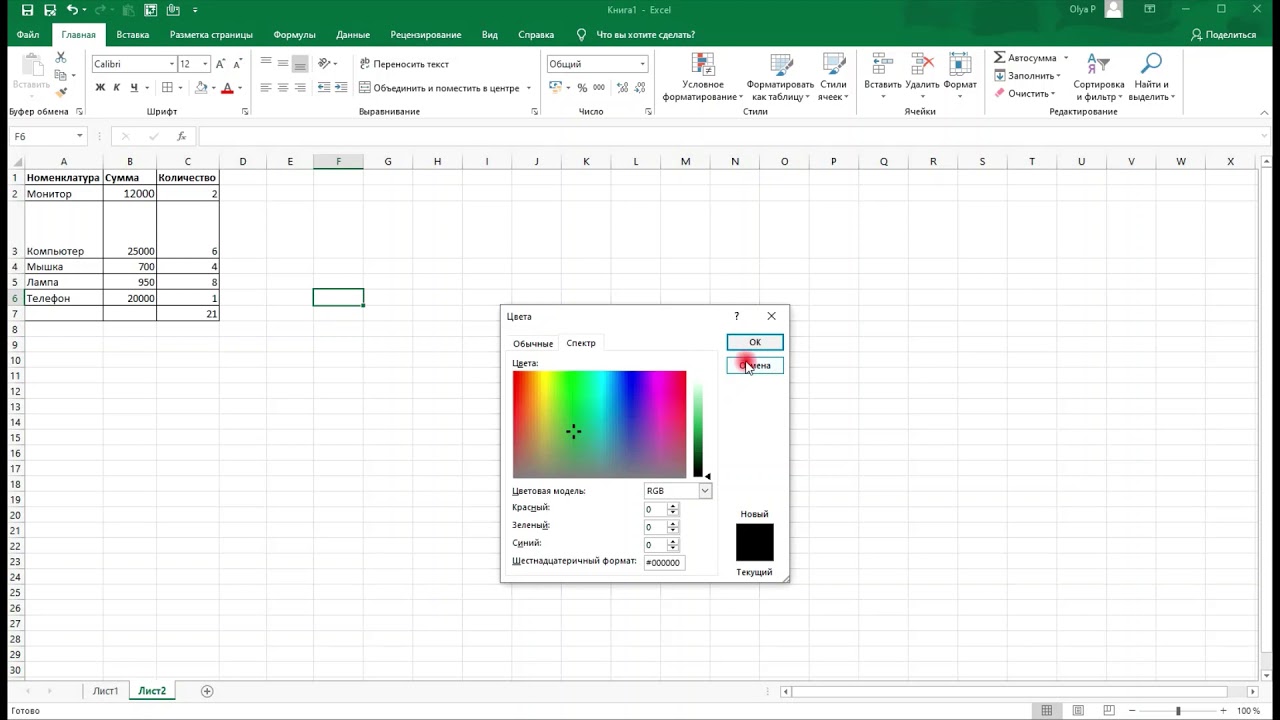This screenshot has height=720, width=1280.
Task: Increase the cell indent
Action: 343,88
